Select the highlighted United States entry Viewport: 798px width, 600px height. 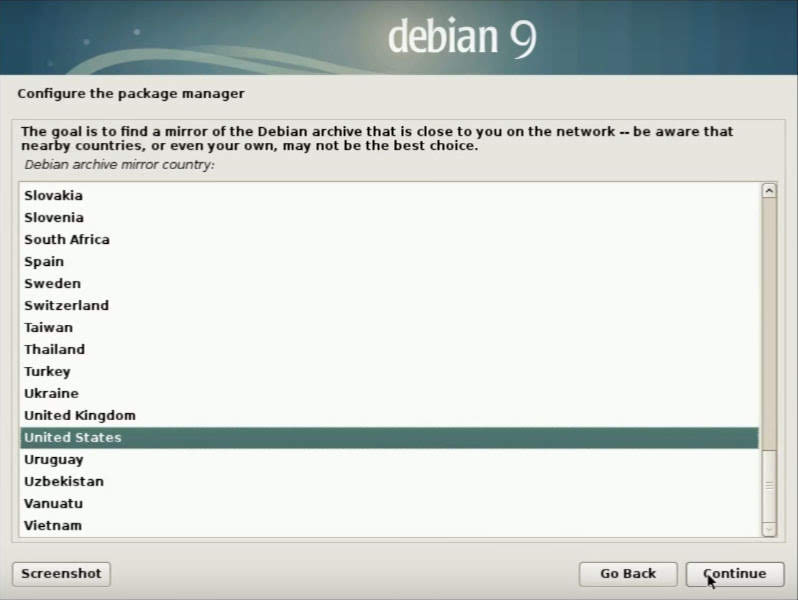389,438
